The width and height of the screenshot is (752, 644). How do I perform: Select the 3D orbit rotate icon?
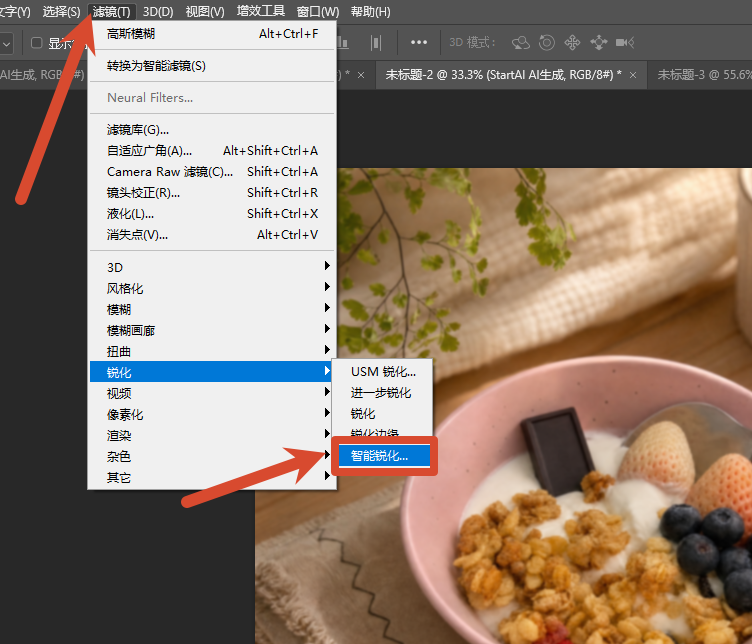point(521,43)
